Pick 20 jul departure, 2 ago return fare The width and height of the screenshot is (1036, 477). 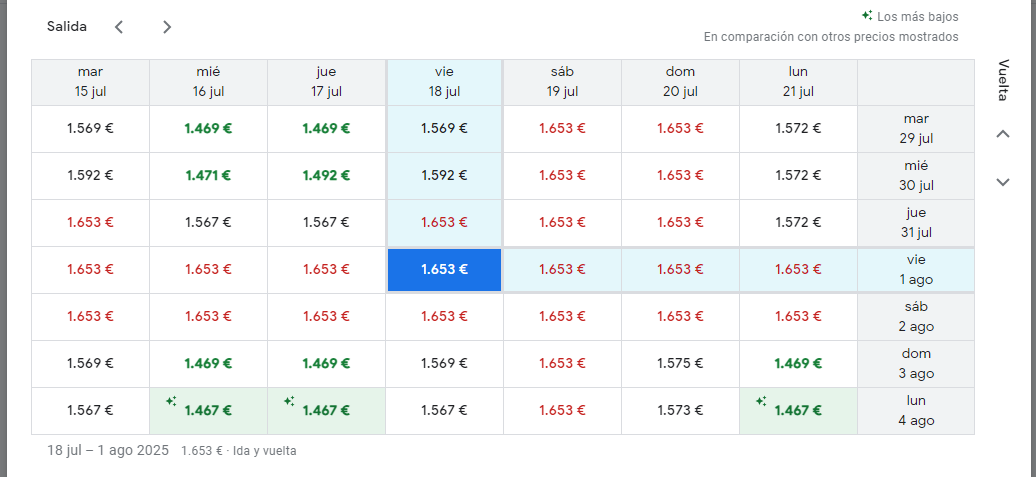point(681,316)
